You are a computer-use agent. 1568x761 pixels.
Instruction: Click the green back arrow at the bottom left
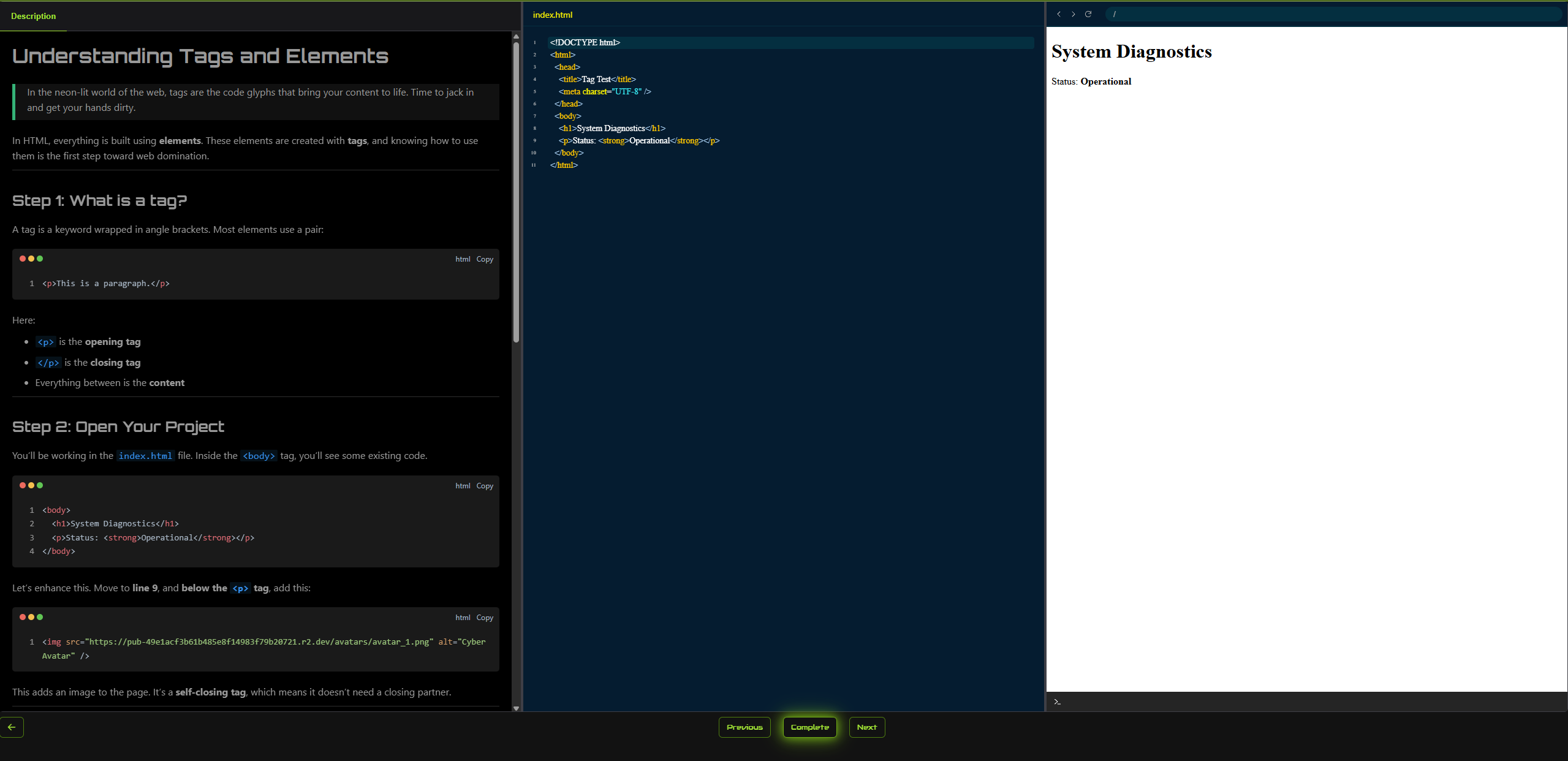12,727
